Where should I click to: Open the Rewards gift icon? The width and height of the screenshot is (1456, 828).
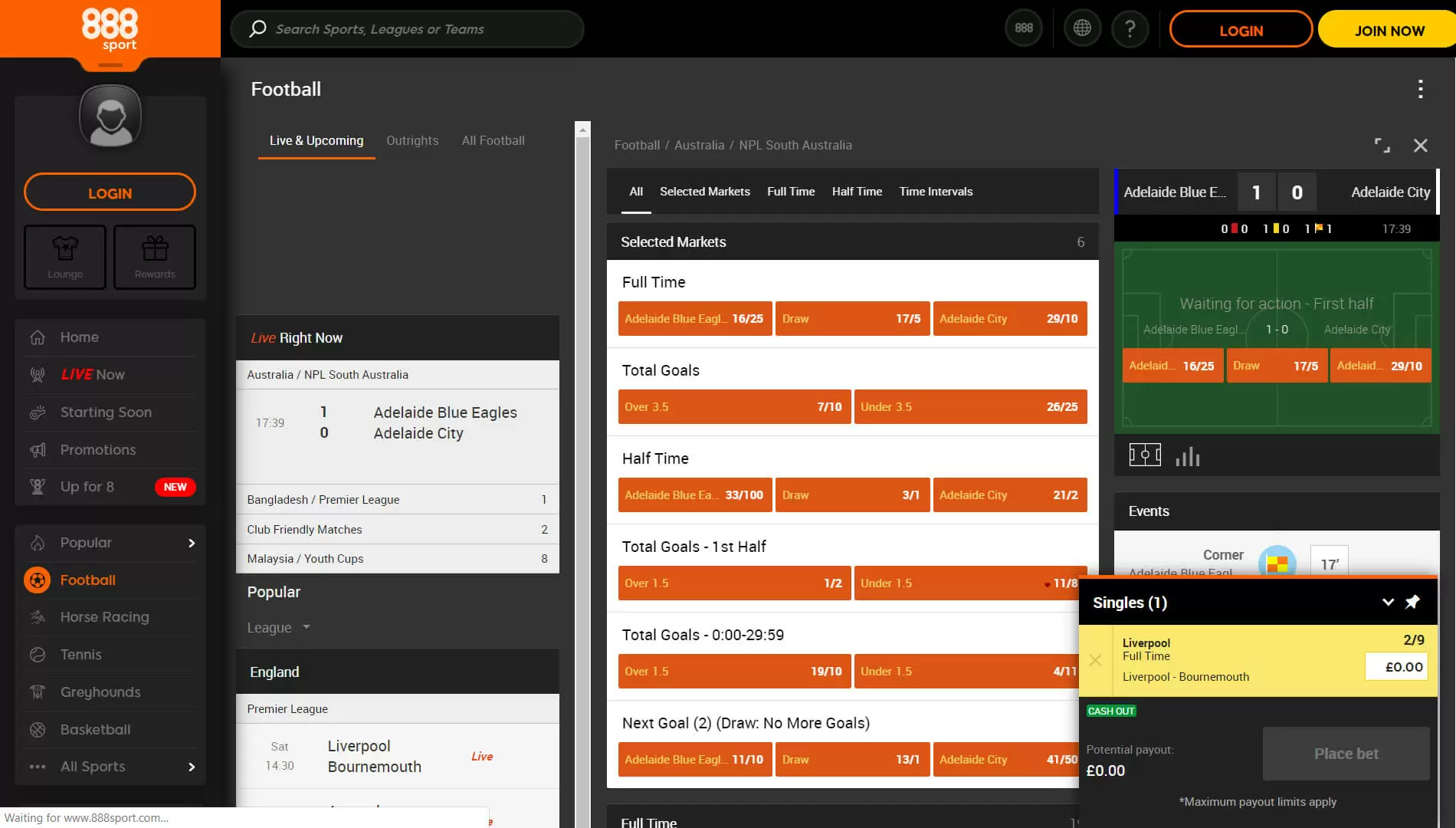pos(155,256)
